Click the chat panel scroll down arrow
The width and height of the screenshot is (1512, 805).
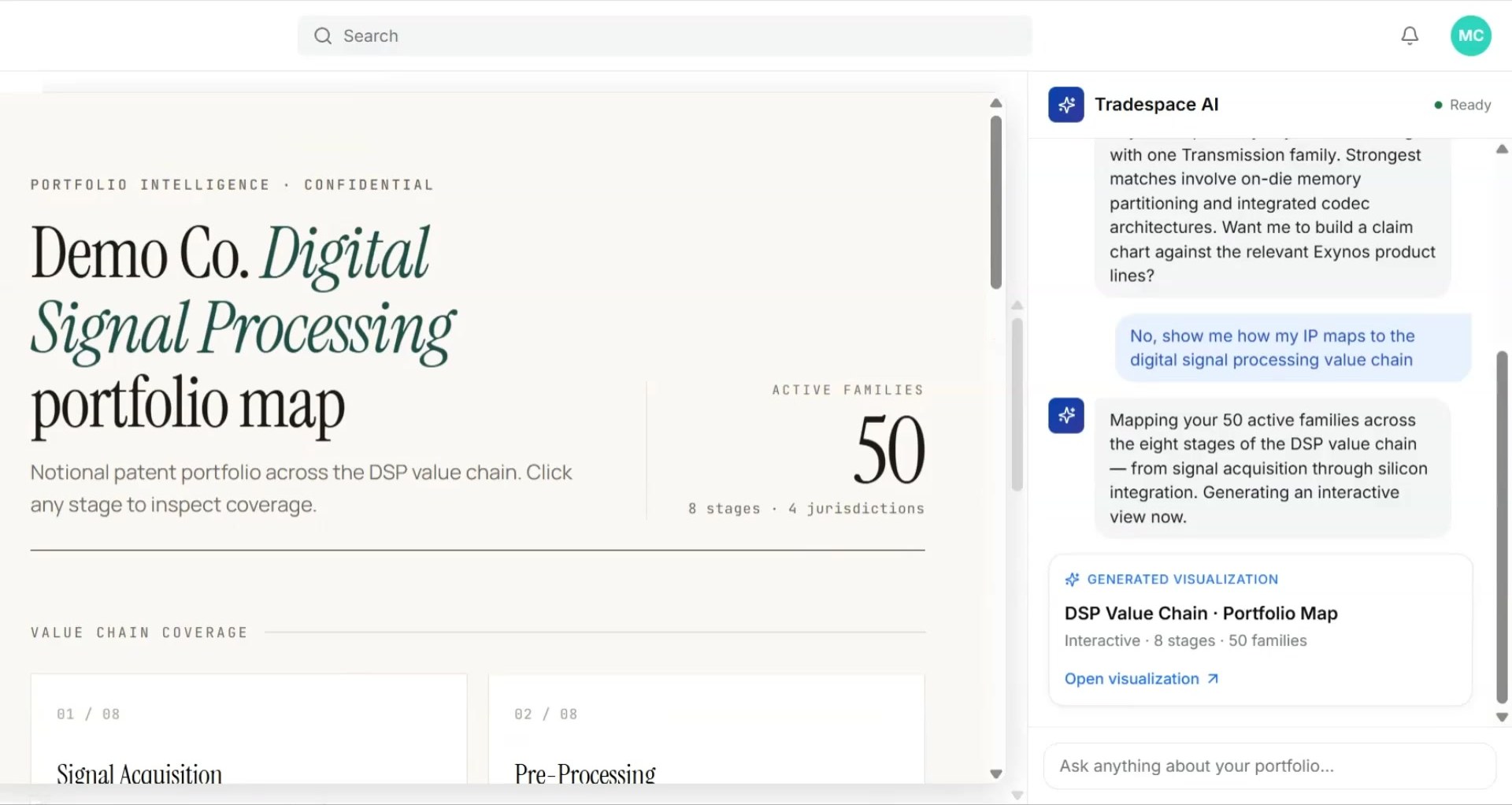click(x=1502, y=717)
